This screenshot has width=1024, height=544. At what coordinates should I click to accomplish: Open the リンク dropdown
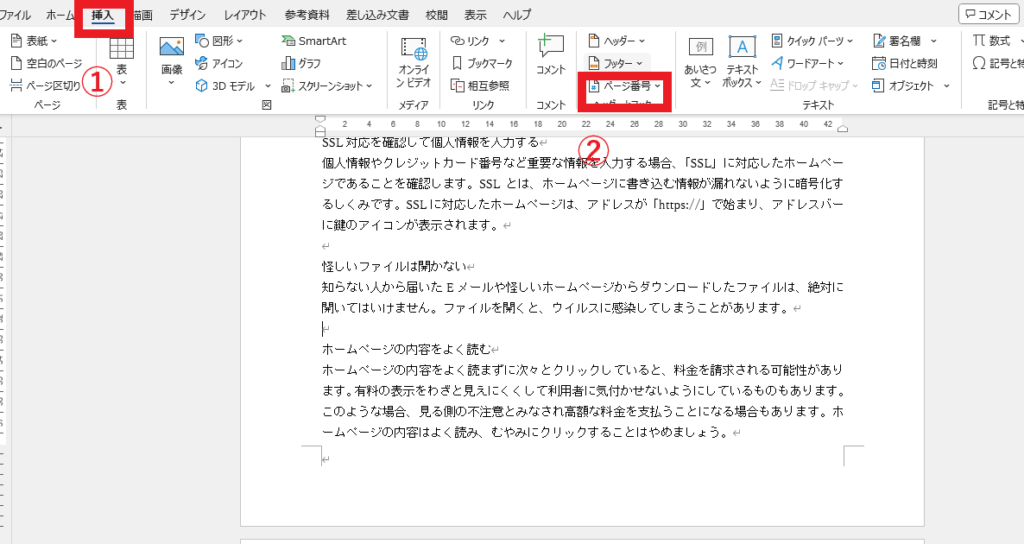coord(478,40)
